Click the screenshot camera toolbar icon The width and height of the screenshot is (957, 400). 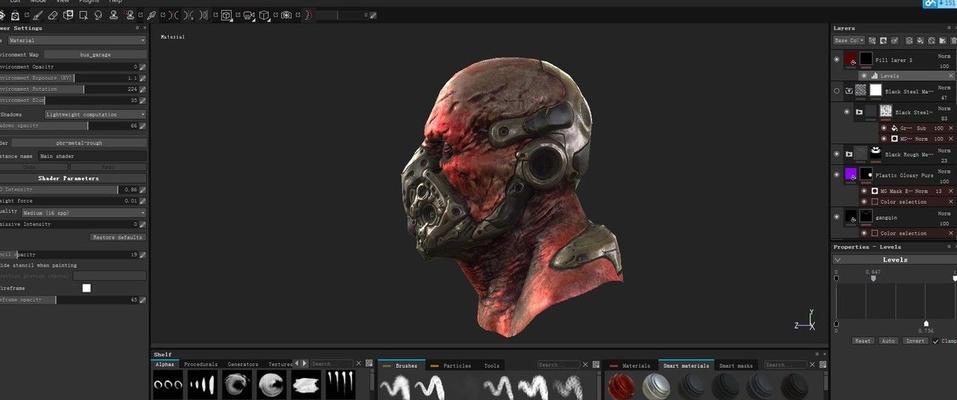[x=286, y=15]
